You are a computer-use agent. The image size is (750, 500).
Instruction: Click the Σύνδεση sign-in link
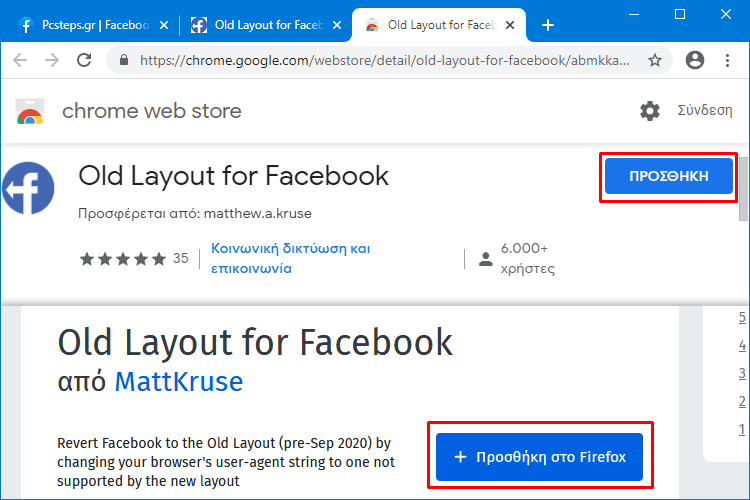tap(705, 111)
